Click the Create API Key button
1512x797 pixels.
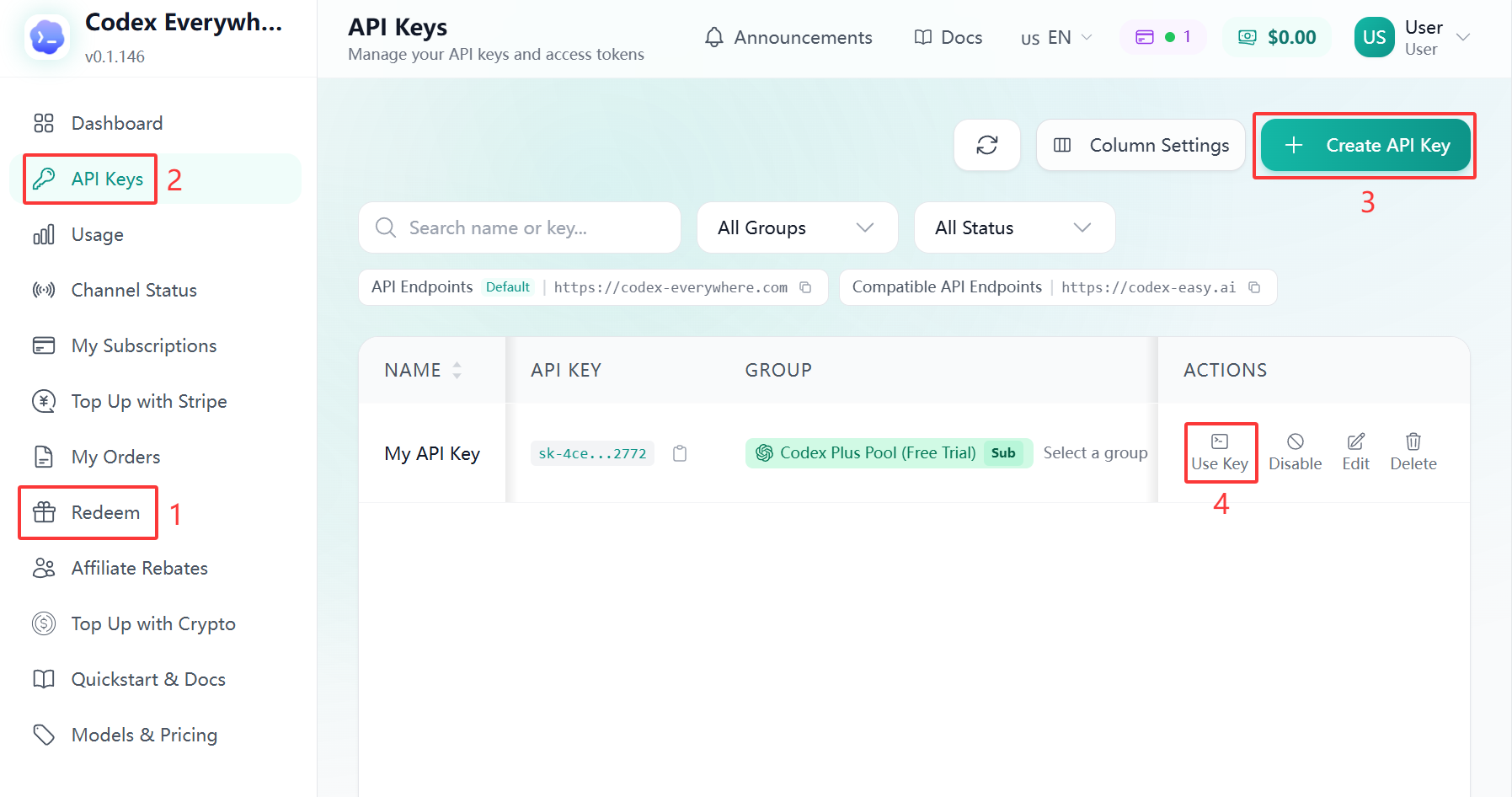(x=1365, y=145)
